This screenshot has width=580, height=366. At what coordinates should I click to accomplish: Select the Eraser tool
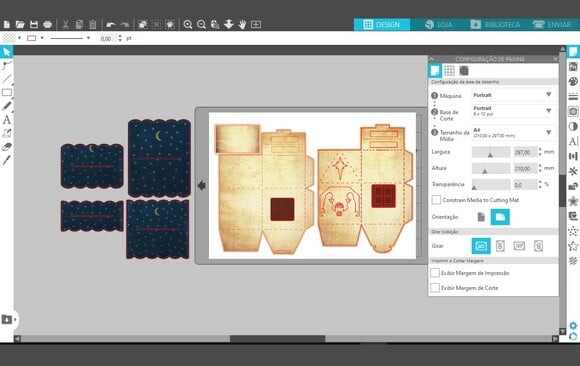[7, 147]
